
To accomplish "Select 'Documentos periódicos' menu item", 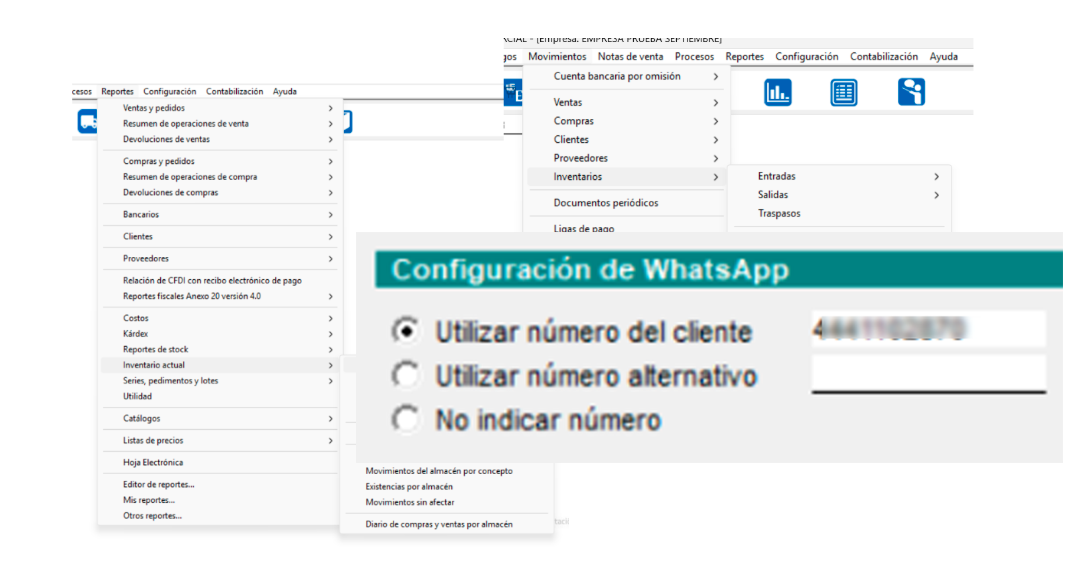I will coord(606,203).
